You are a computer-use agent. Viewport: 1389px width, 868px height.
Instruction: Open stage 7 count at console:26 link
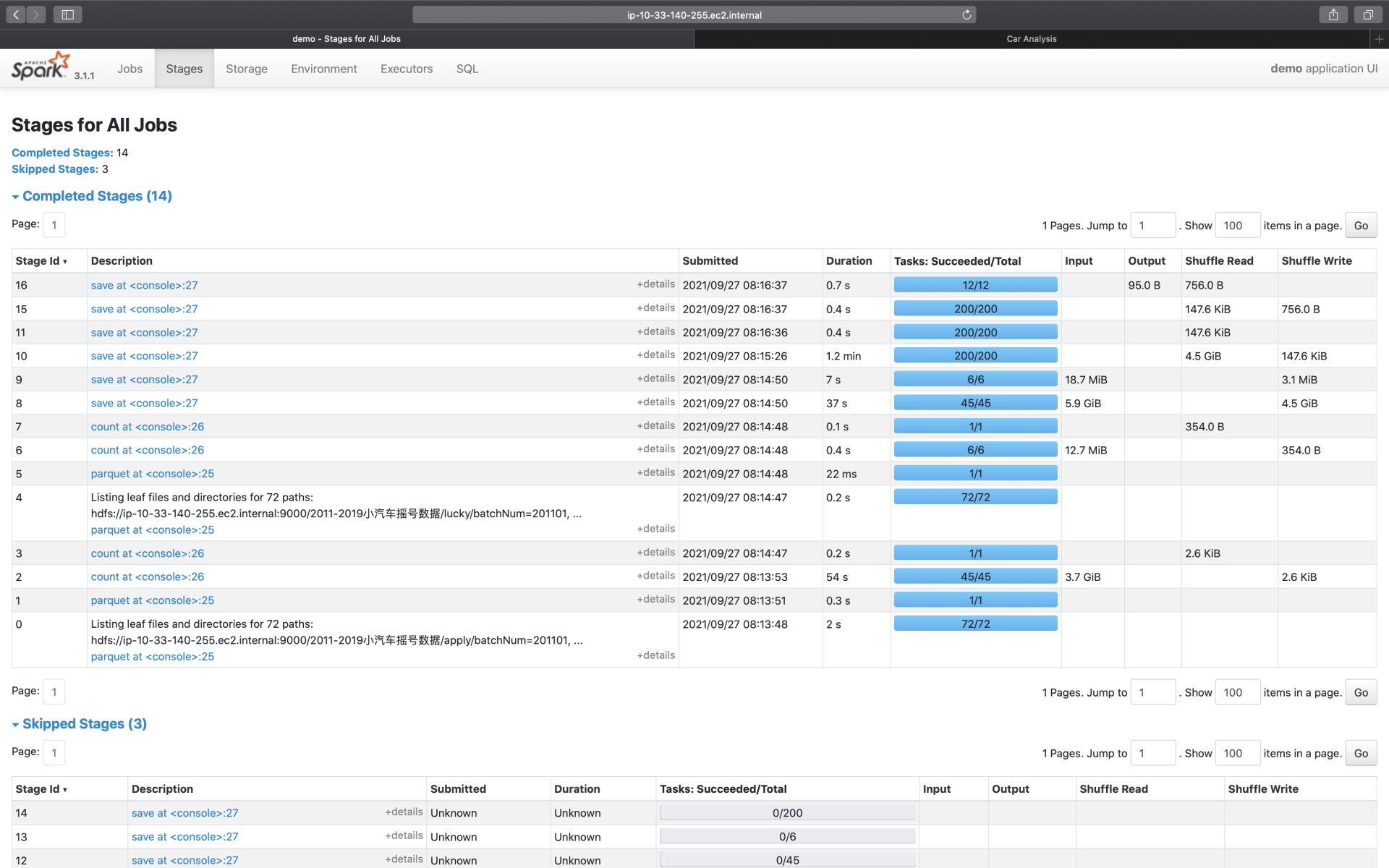148,427
